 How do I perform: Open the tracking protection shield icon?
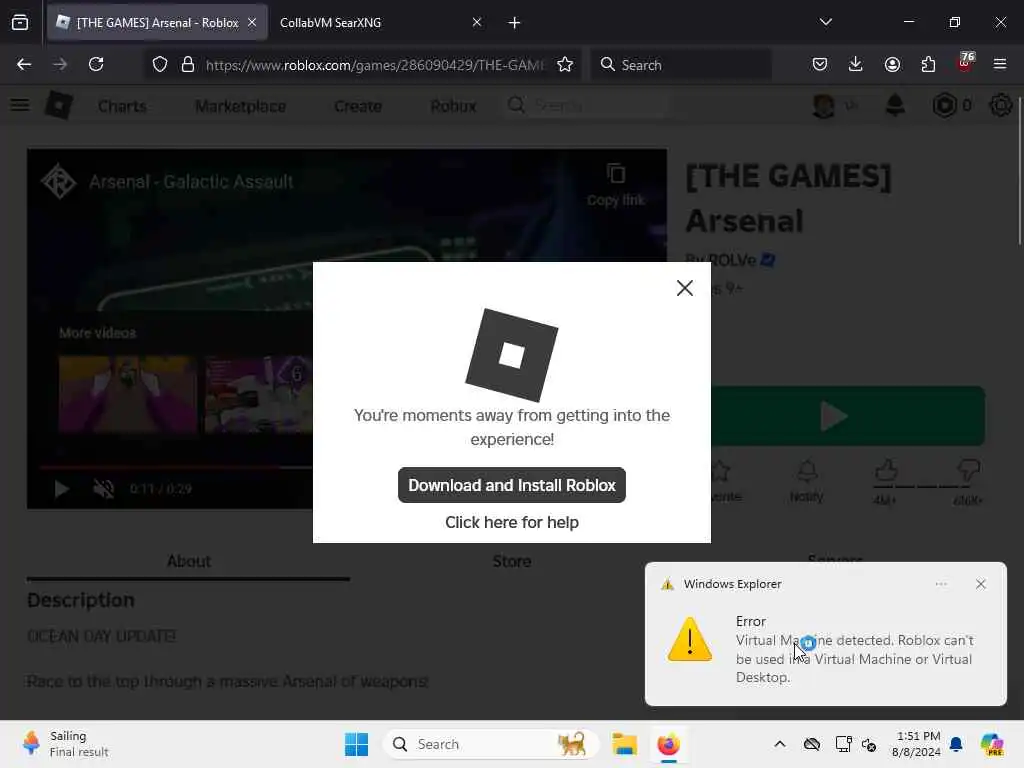click(x=160, y=64)
